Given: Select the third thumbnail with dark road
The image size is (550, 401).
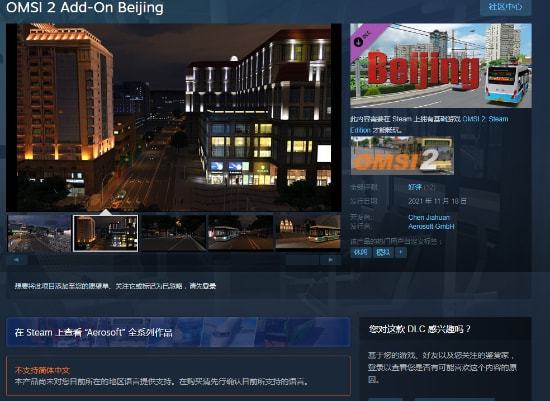Looking at the screenshot, I should tap(173, 233).
